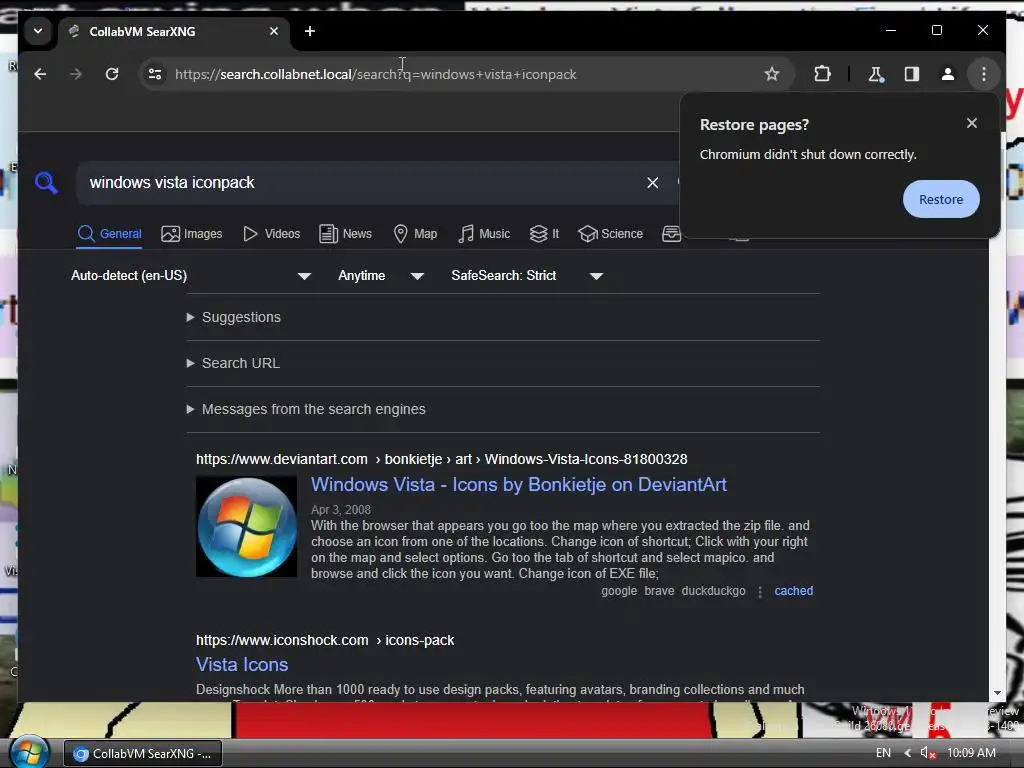Viewport: 1024px width, 768px height.
Task: Toggle the browser side panel
Action: 912,74
